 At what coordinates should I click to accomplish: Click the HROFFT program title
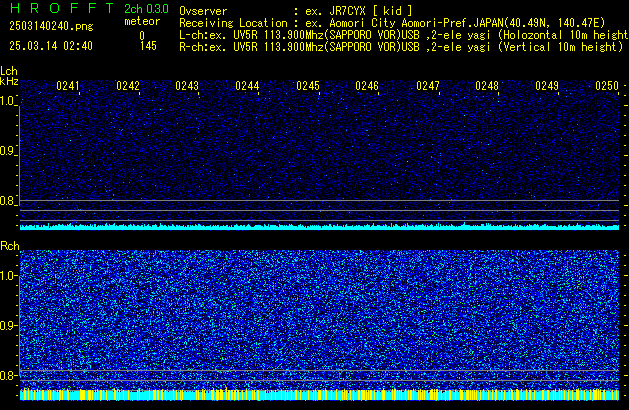point(62,8)
